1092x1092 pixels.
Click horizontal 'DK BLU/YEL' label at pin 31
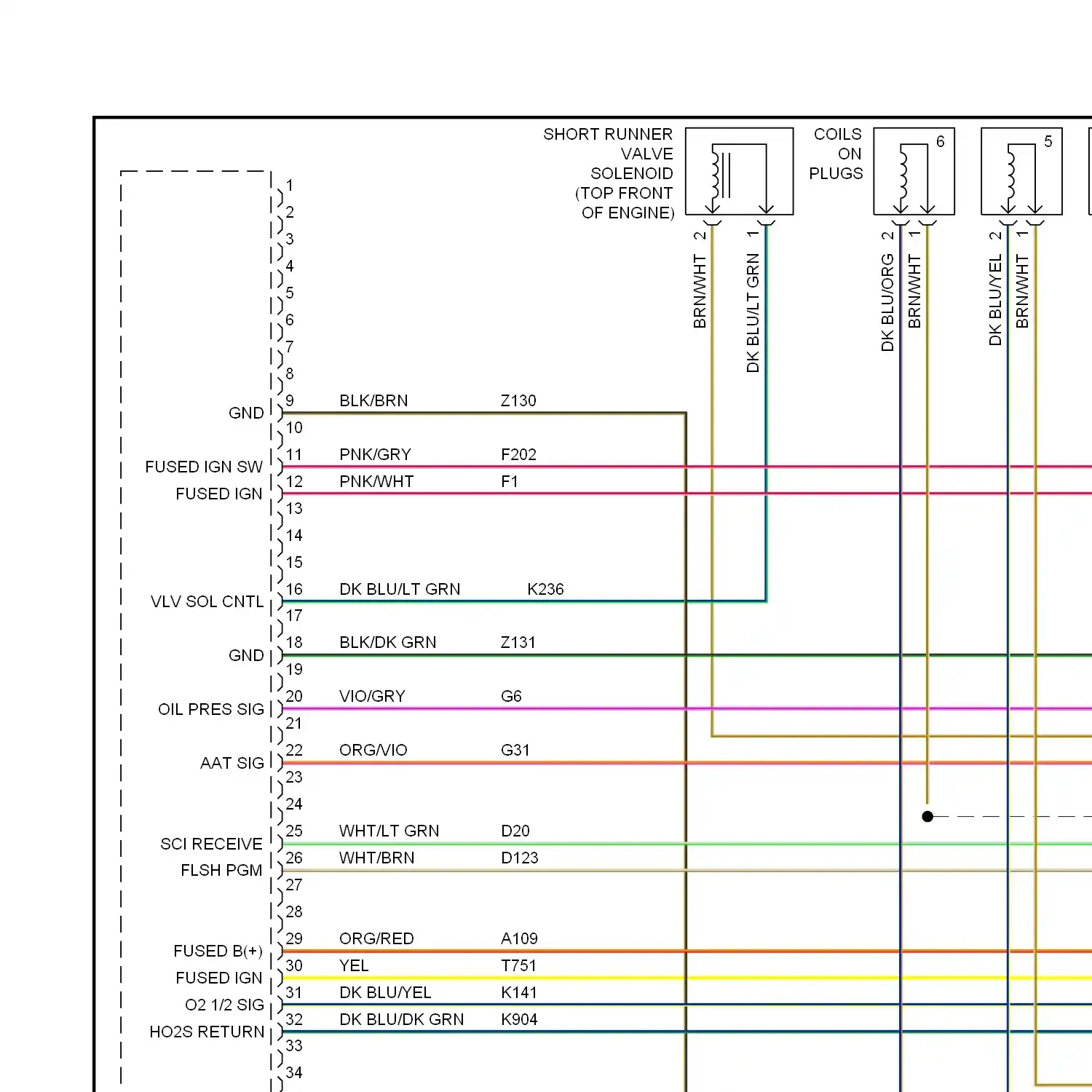pyautogui.click(x=385, y=992)
